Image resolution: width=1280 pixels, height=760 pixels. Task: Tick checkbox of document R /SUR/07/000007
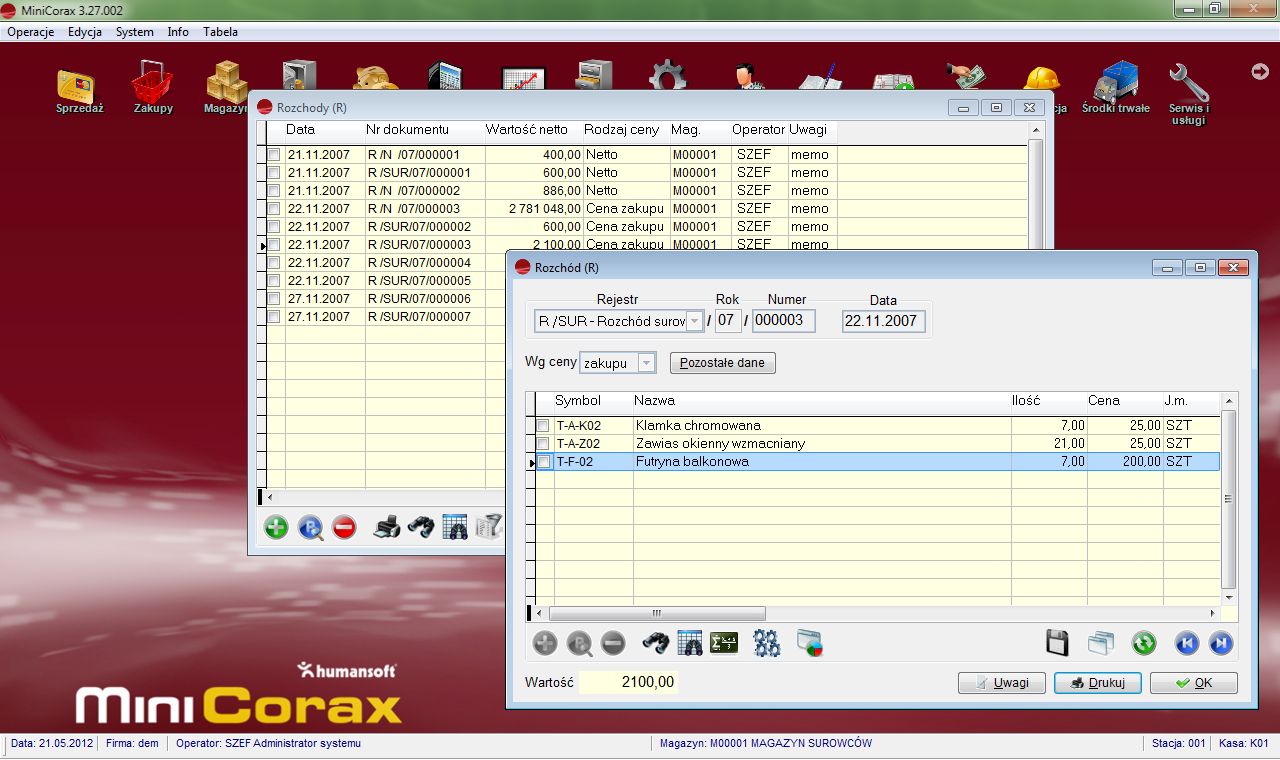[x=274, y=317]
